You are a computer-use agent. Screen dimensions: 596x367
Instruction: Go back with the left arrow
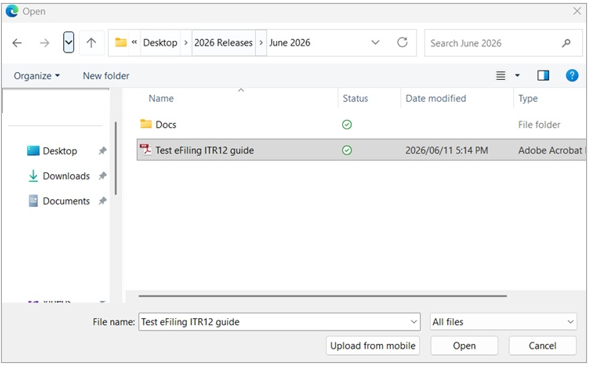click(17, 43)
